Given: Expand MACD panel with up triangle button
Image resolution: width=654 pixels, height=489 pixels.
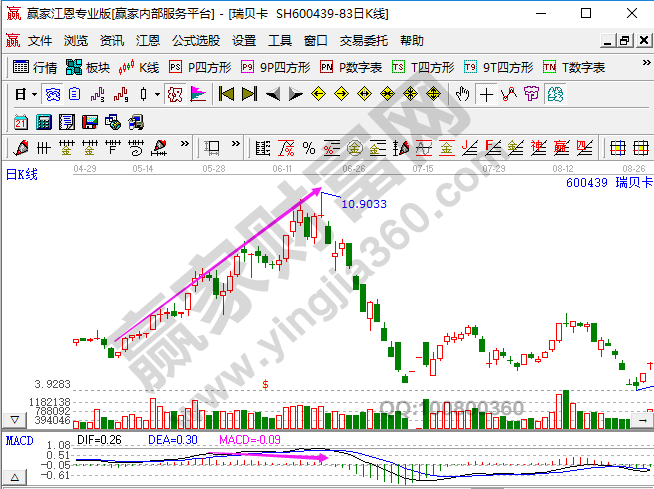Looking at the screenshot, I should (15, 477).
